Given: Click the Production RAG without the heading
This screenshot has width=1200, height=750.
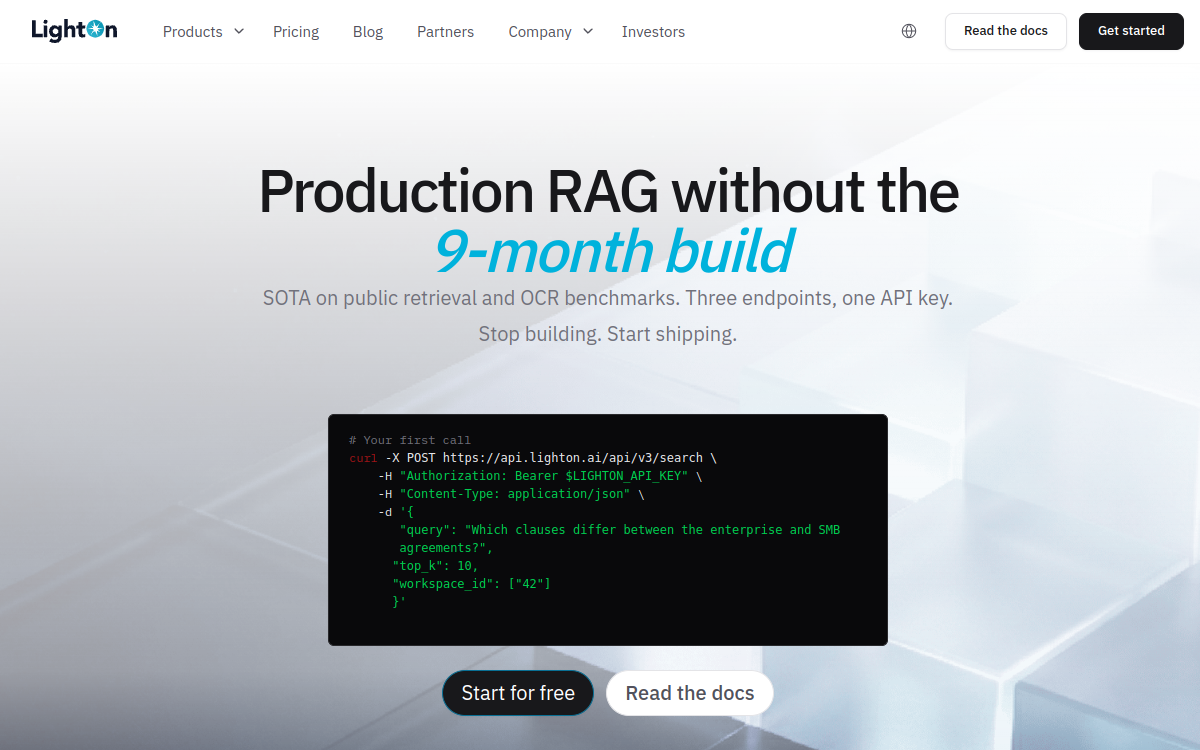Looking at the screenshot, I should (608, 191).
